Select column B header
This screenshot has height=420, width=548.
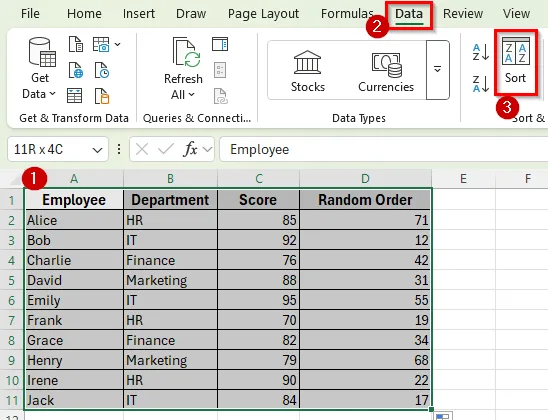[x=170, y=179]
